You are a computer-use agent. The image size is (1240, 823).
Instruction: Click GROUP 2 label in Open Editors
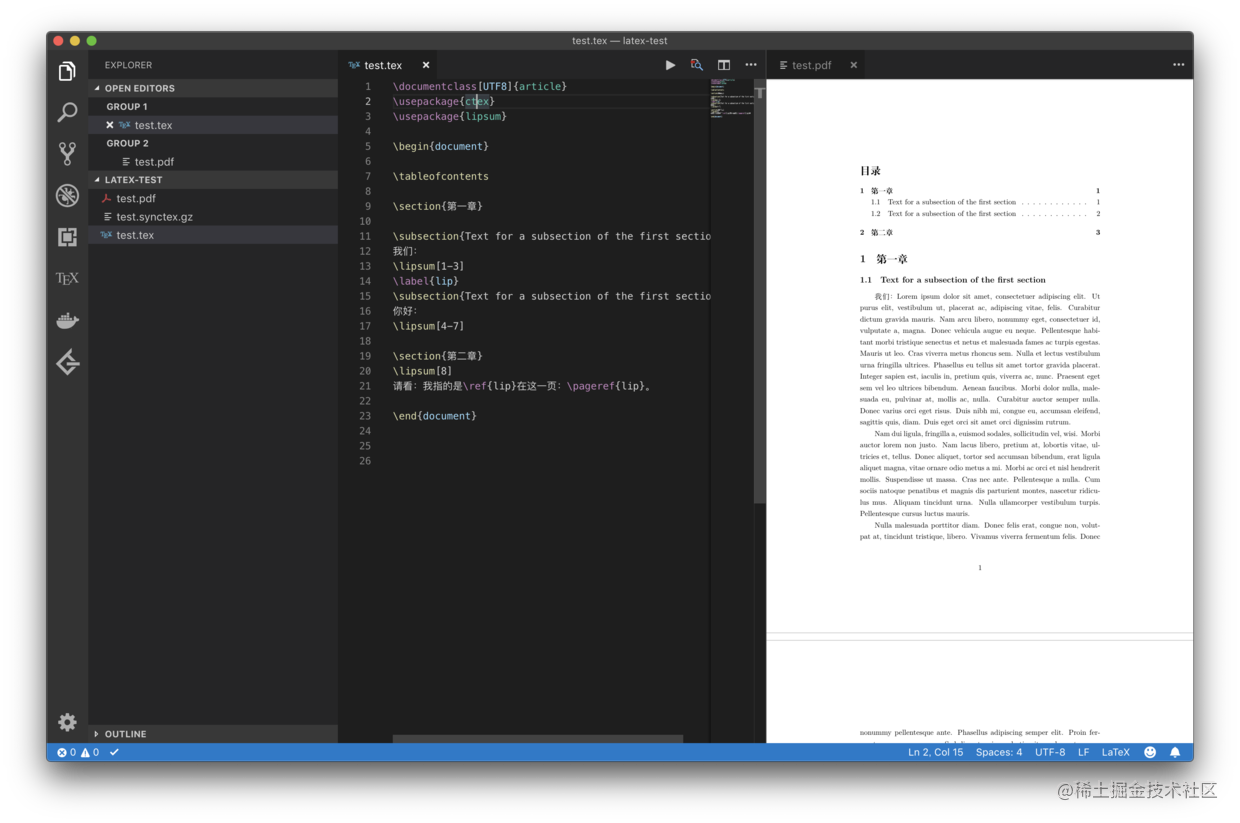pyautogui.click(x=127, y=143)
